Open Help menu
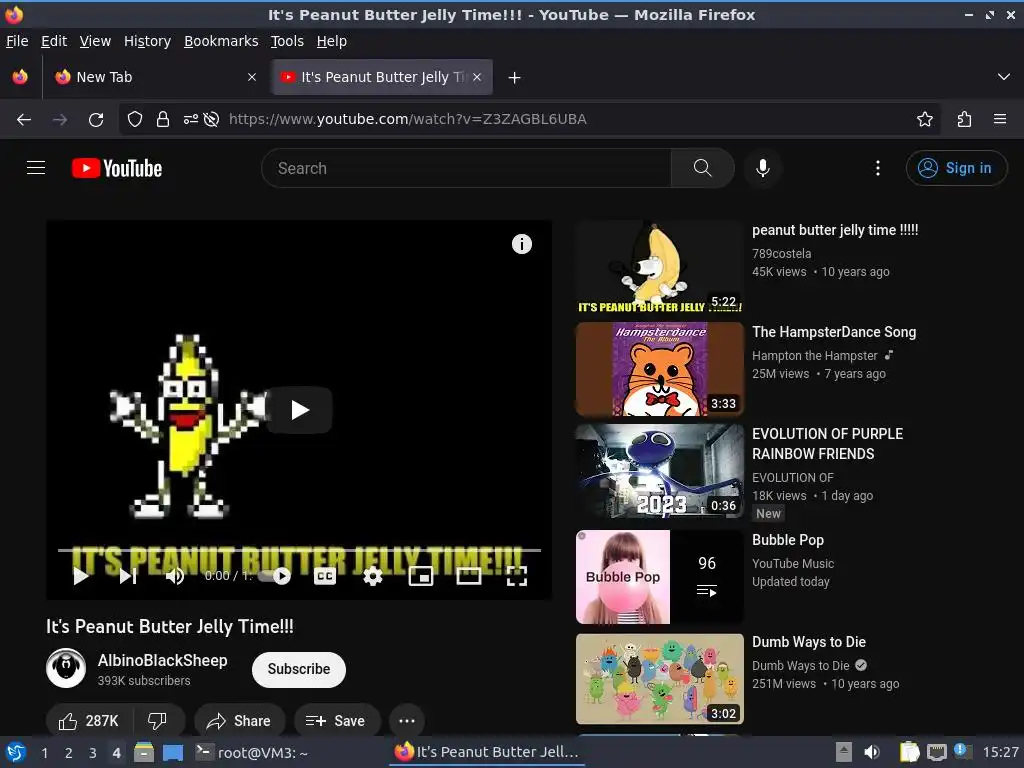Viewport: 1024px width, 768px height. [x=332, y=41]
